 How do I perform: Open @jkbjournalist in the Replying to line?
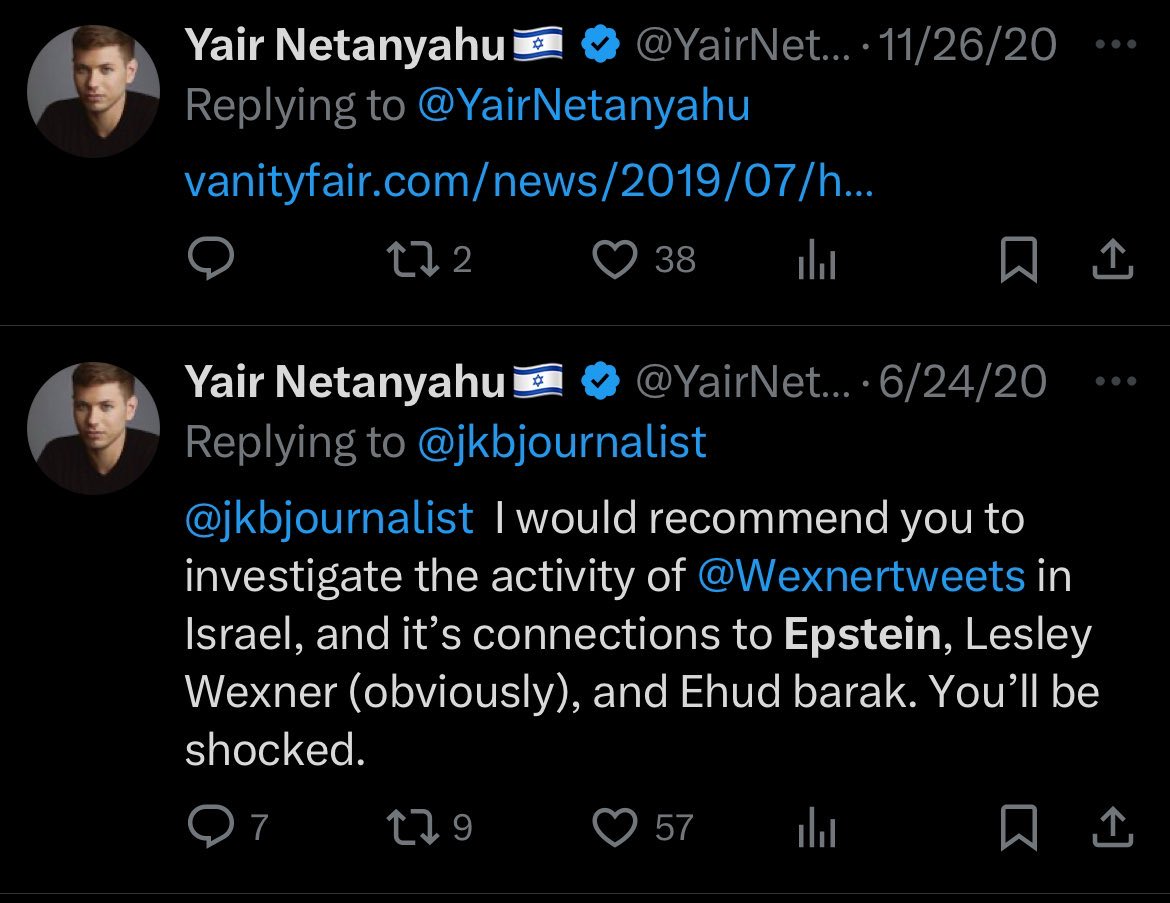(x=561, y=441)
